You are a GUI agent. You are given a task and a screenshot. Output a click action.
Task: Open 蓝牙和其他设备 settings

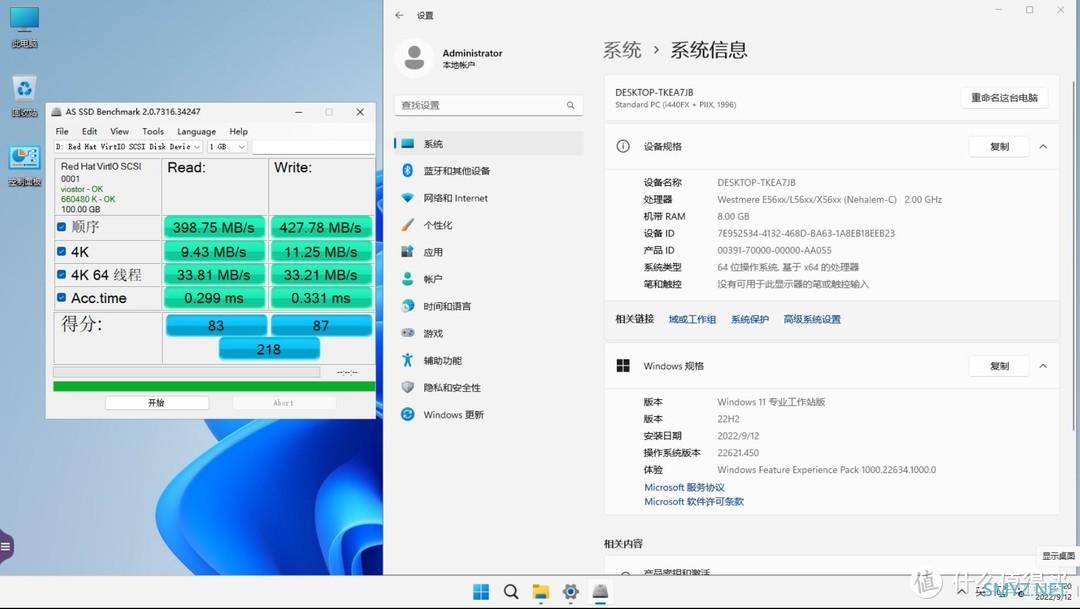(x=489, y=171)
